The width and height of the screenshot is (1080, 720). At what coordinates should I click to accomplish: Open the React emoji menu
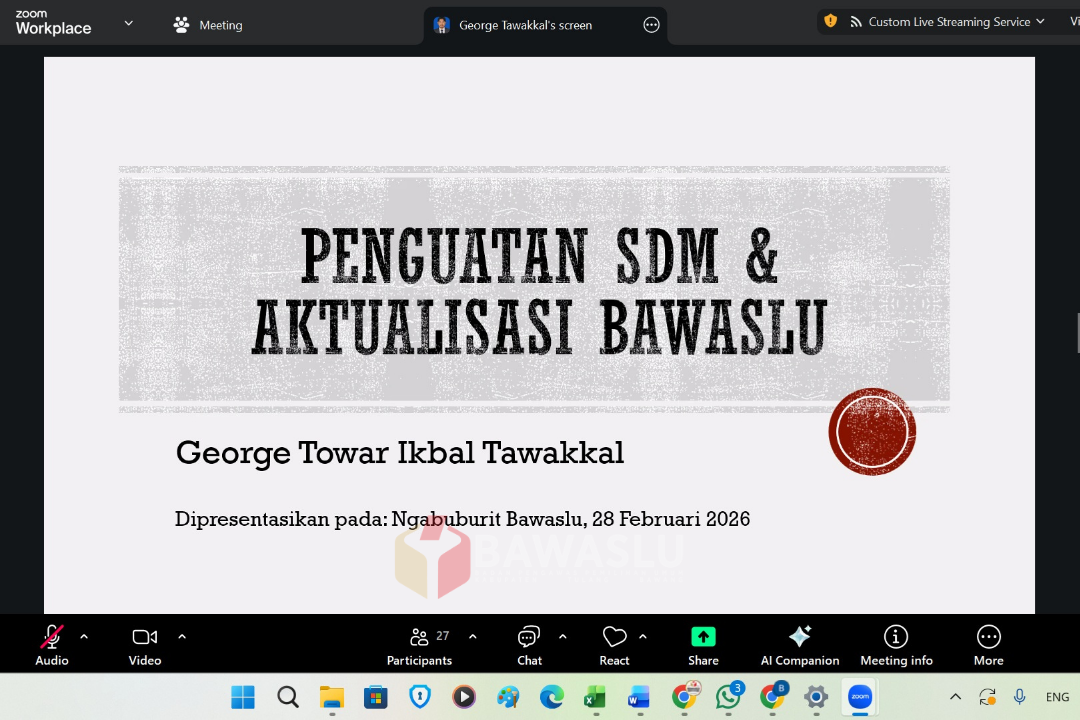[614, 644]
